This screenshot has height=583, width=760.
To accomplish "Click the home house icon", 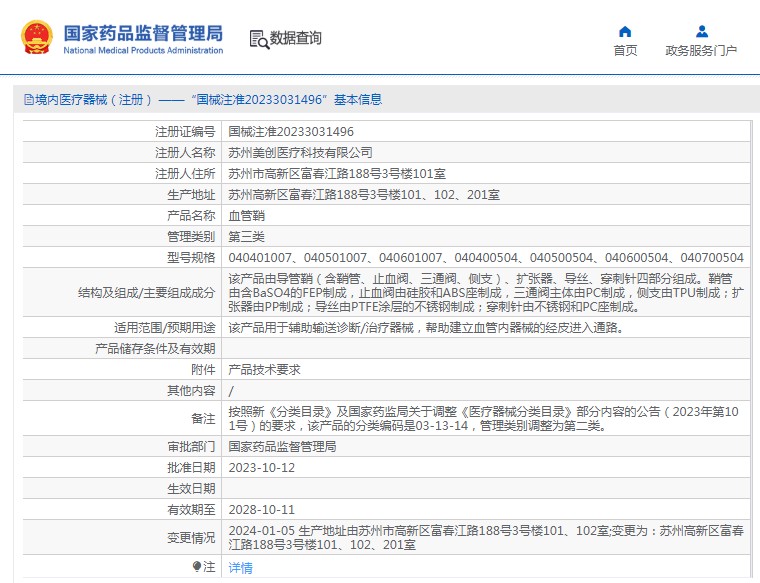I will (625, 32).
